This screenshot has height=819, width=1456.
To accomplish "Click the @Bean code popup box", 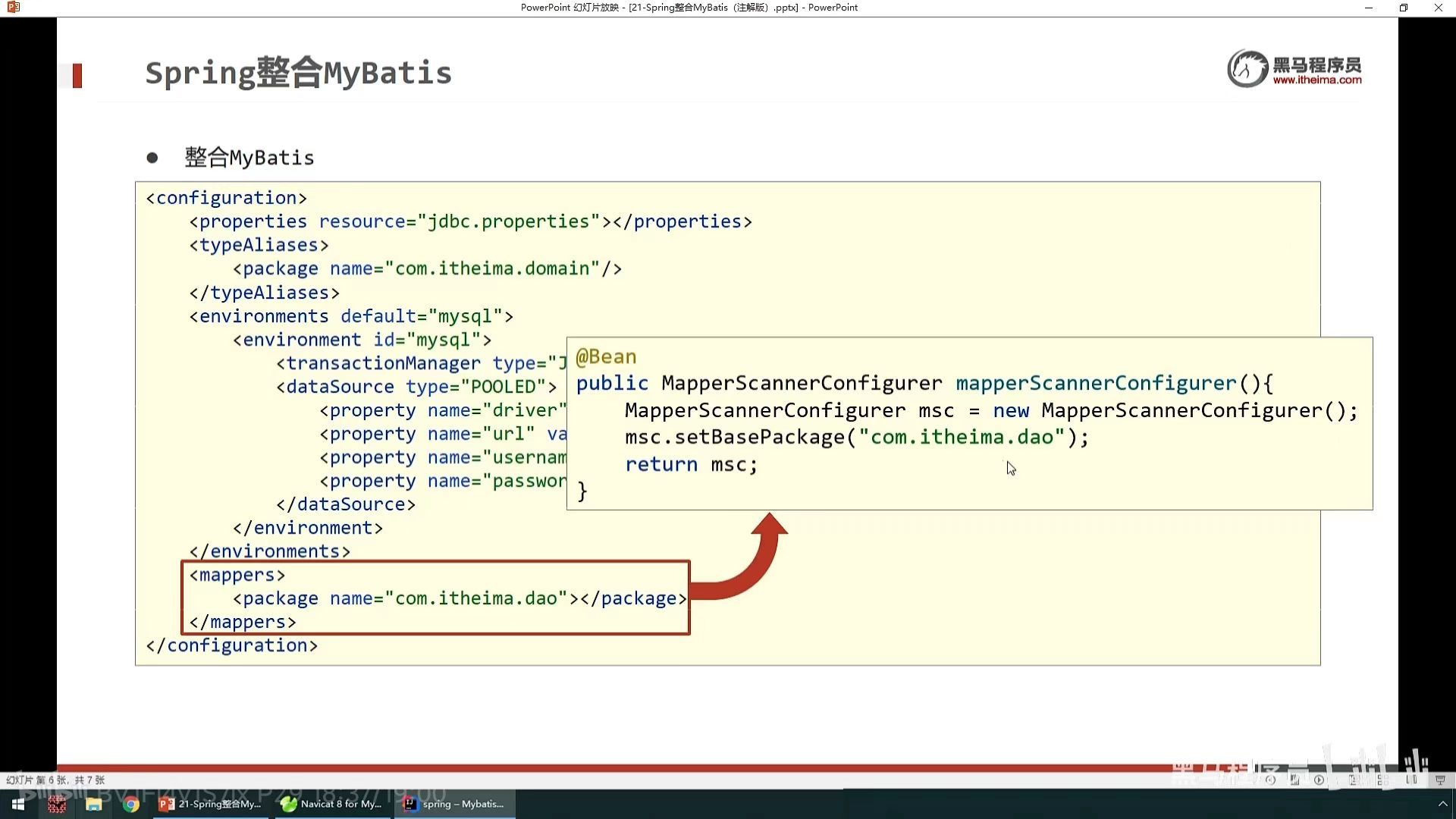I will point(969,423).
